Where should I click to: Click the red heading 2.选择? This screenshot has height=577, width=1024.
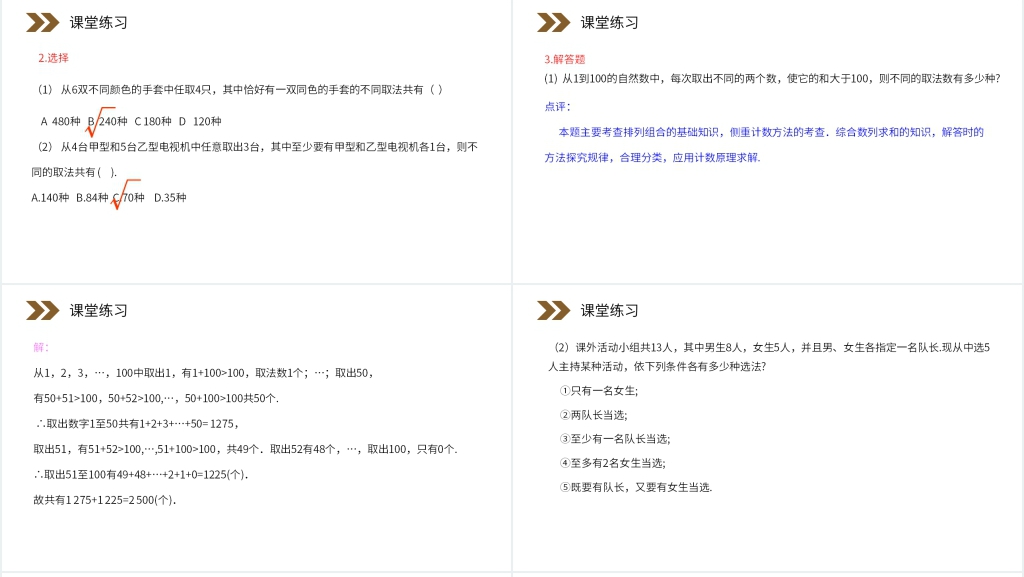pos(53,58)
